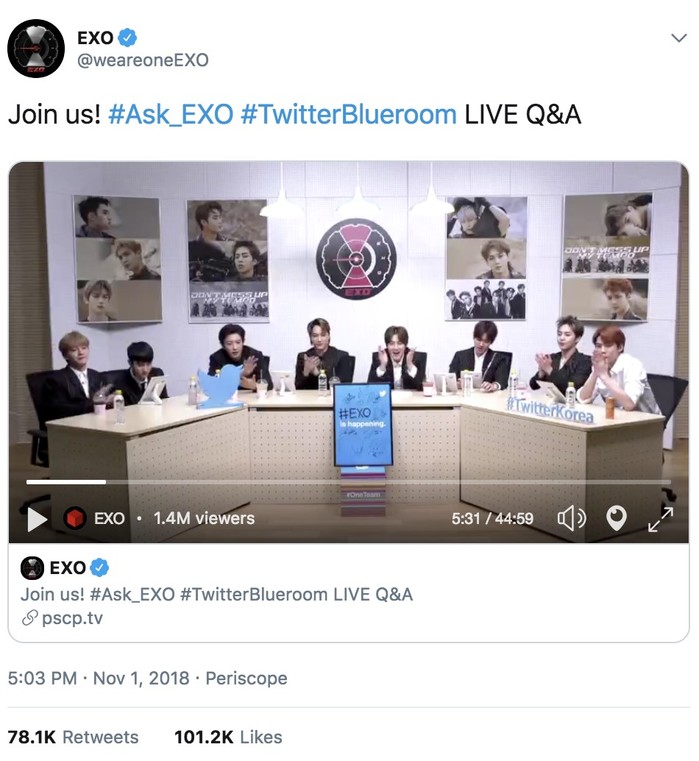Viewport: 699px width, 761px height.
Task: Play the EXO live video
Action: pyautogui.click(x=37, y=519)
